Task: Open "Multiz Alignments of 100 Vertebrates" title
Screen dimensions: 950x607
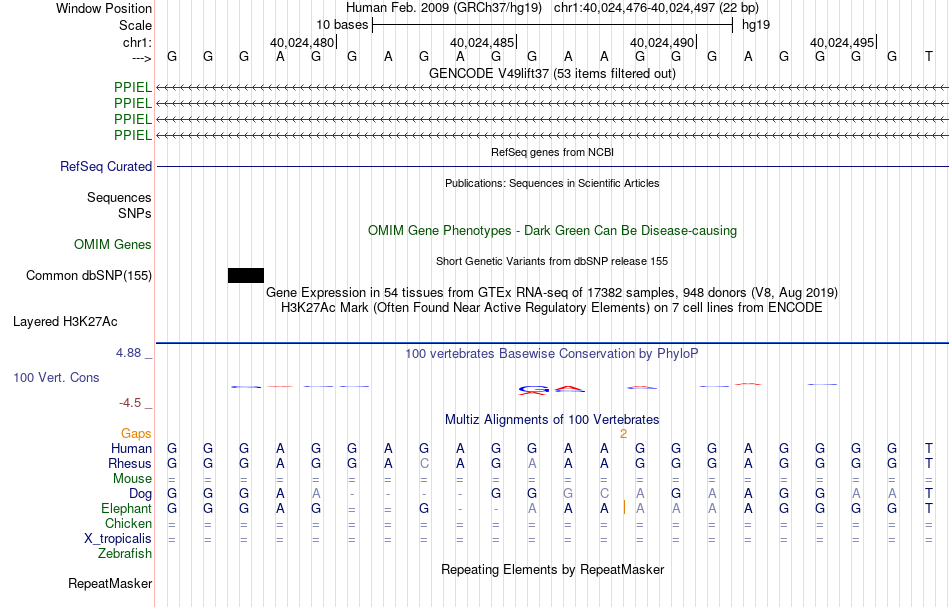Action: click(x=552, y=420)
